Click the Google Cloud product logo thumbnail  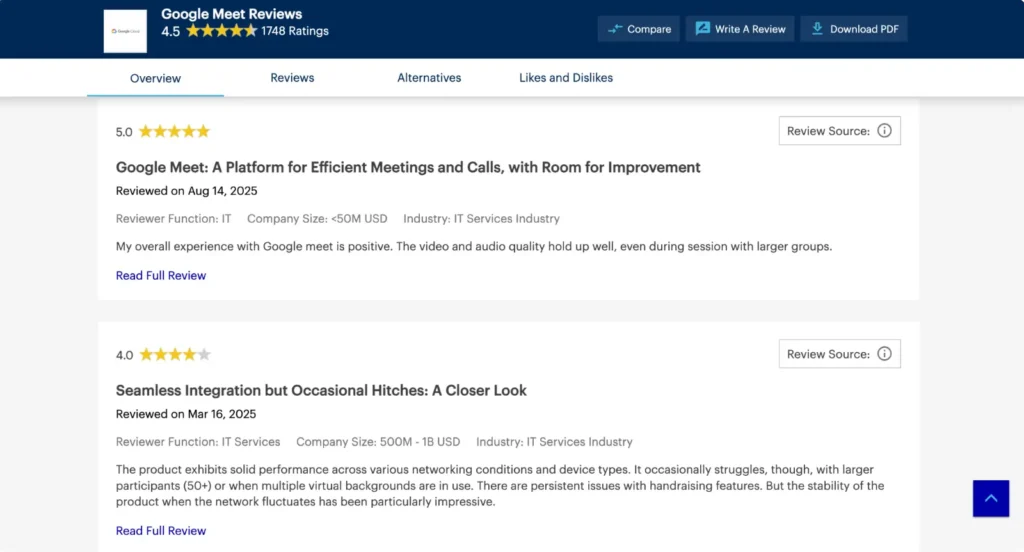coord(125,31)
